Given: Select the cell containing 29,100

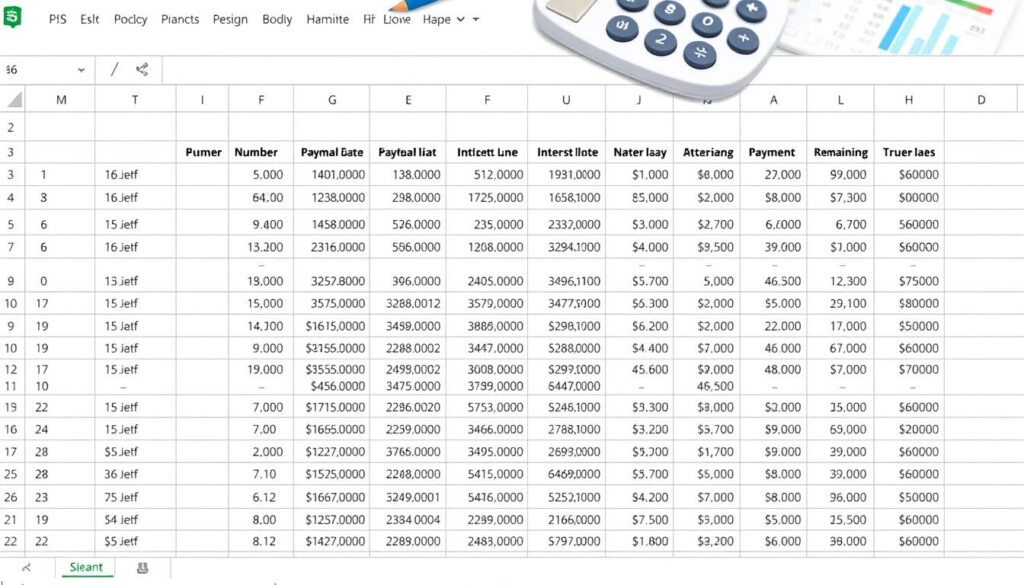Looking at the screenshot, I should pos(840,304).
